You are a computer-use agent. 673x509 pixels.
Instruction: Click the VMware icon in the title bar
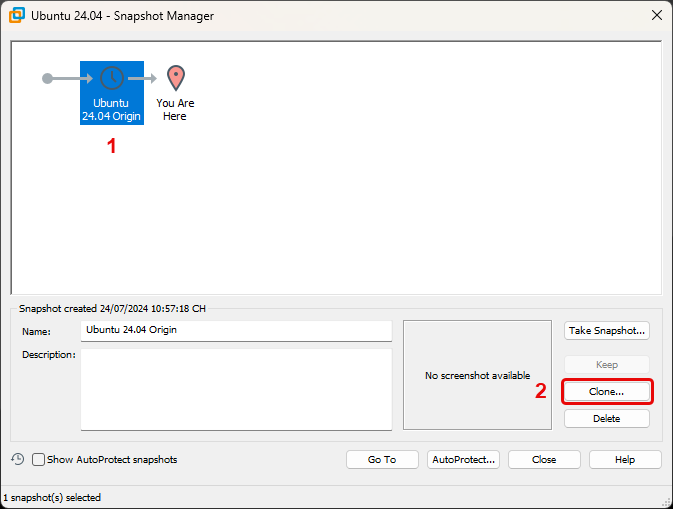[x=16, y=16]
